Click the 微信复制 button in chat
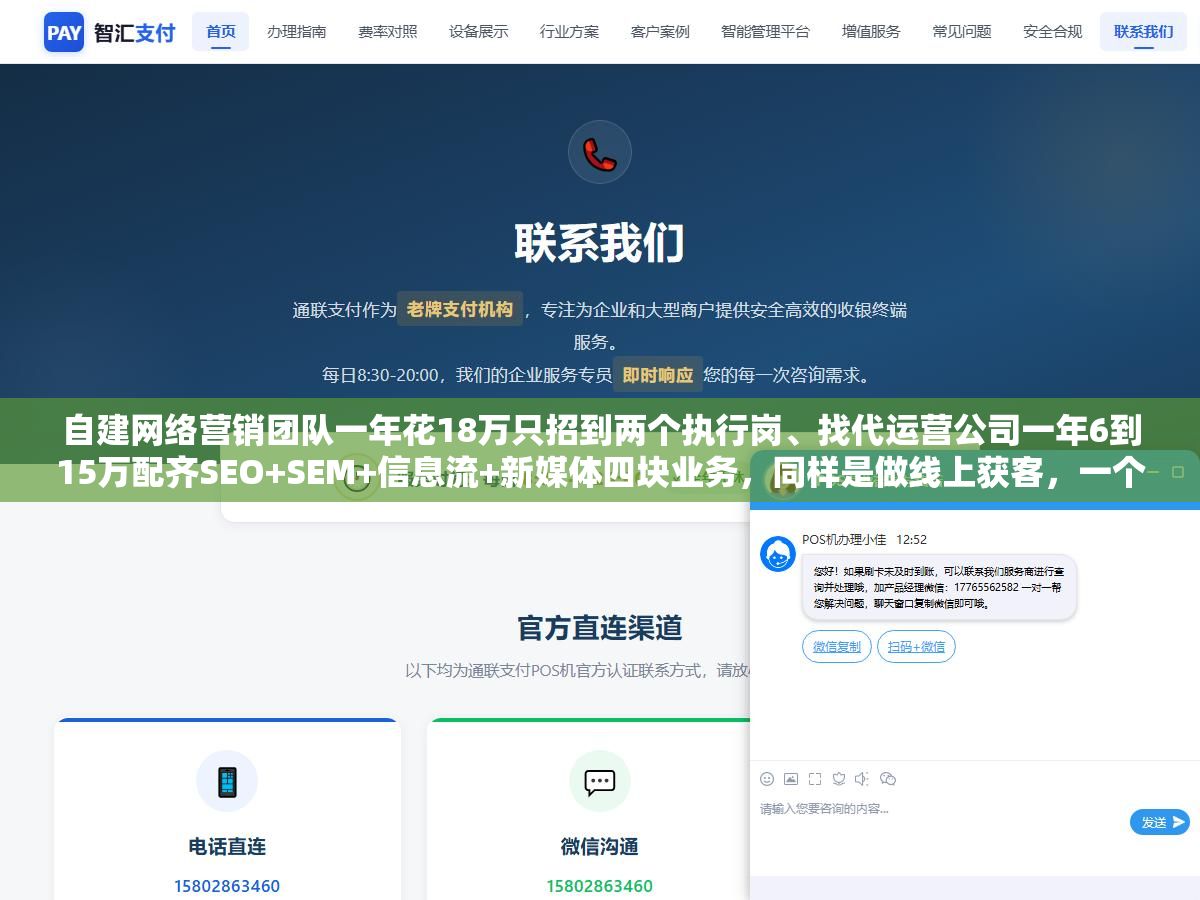Screen dimensions: 1200x900 click(837, 647)
